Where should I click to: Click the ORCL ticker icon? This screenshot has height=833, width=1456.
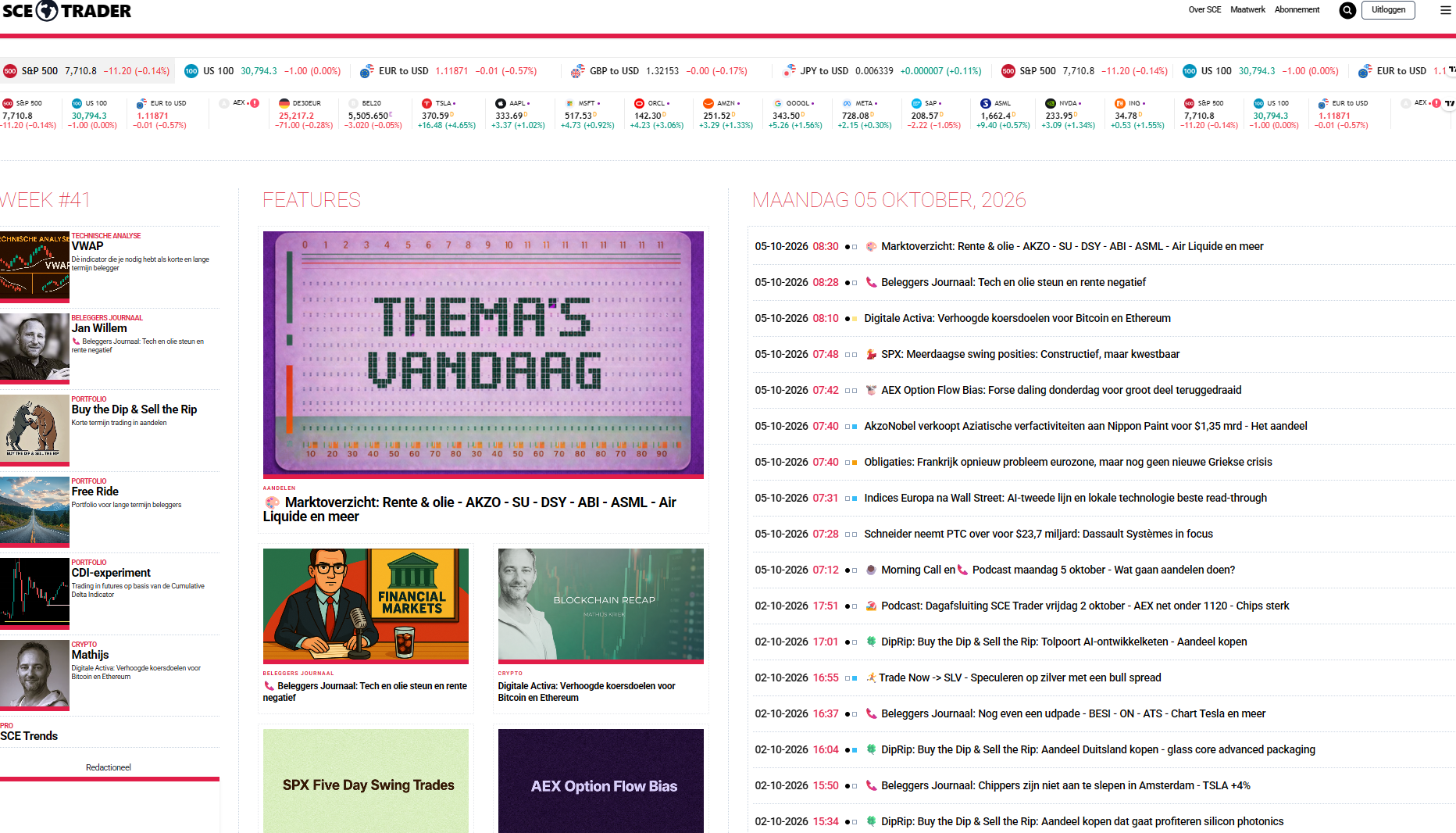(x=639, y=103)
